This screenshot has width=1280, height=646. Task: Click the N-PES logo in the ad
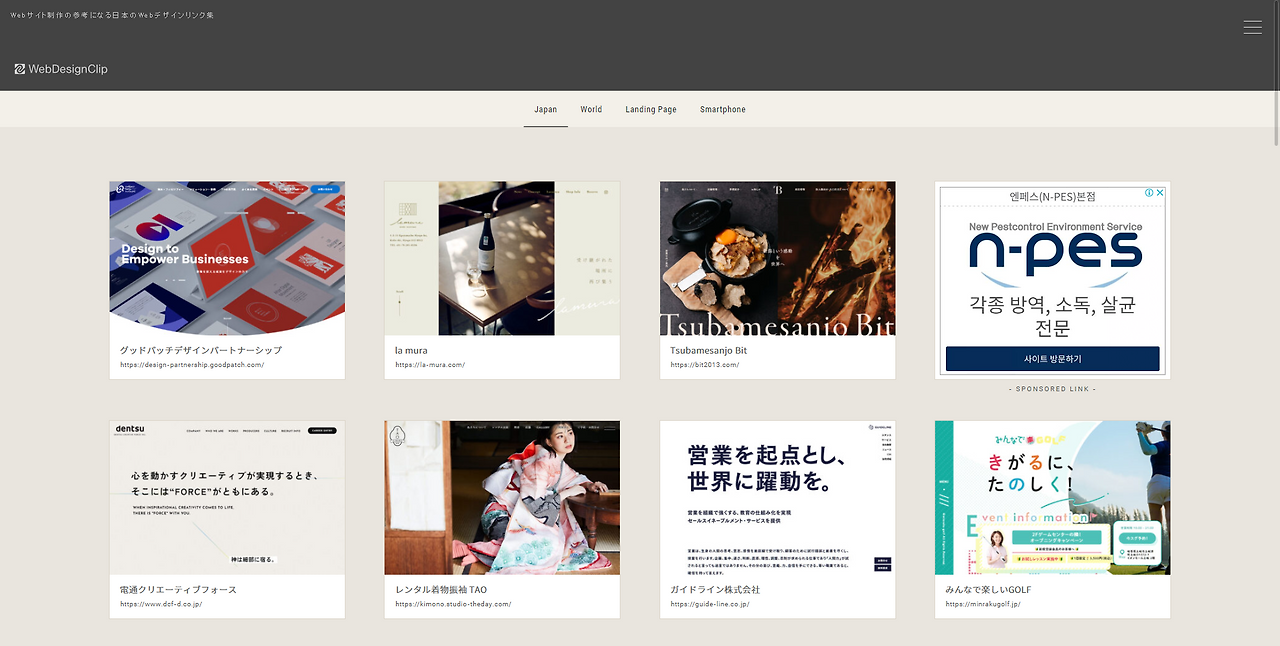coord(1055,254)
